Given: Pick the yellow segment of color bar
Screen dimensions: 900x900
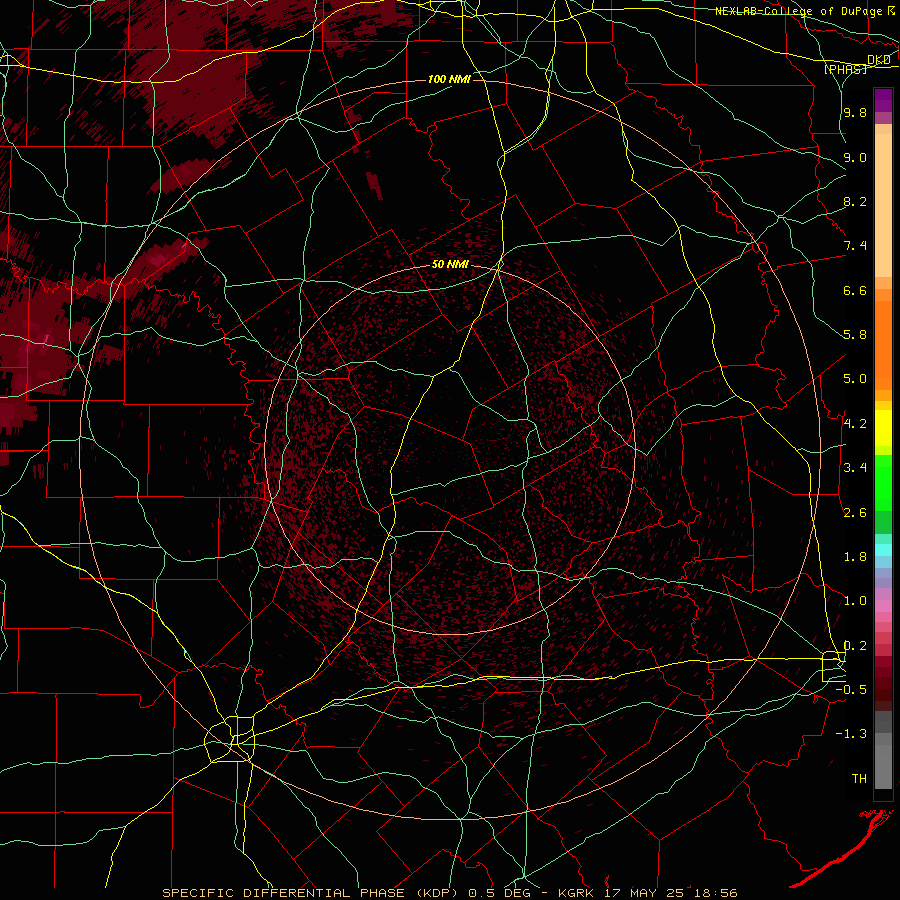Looking at the screenshot, I should [x=883, y=428].
